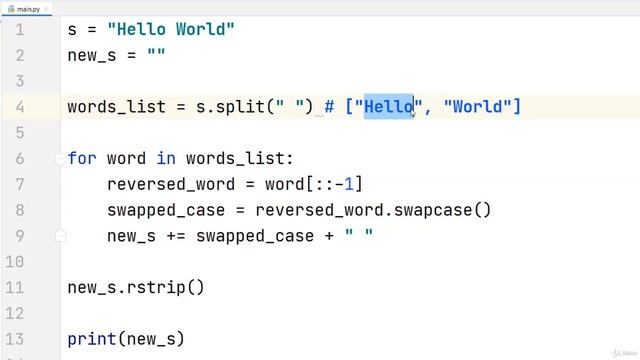Click the swapcase() method on line 8

442,211
